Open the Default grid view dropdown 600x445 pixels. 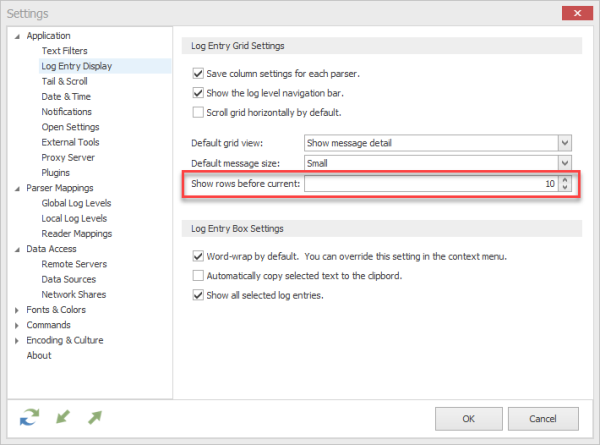tap(565, 143)
